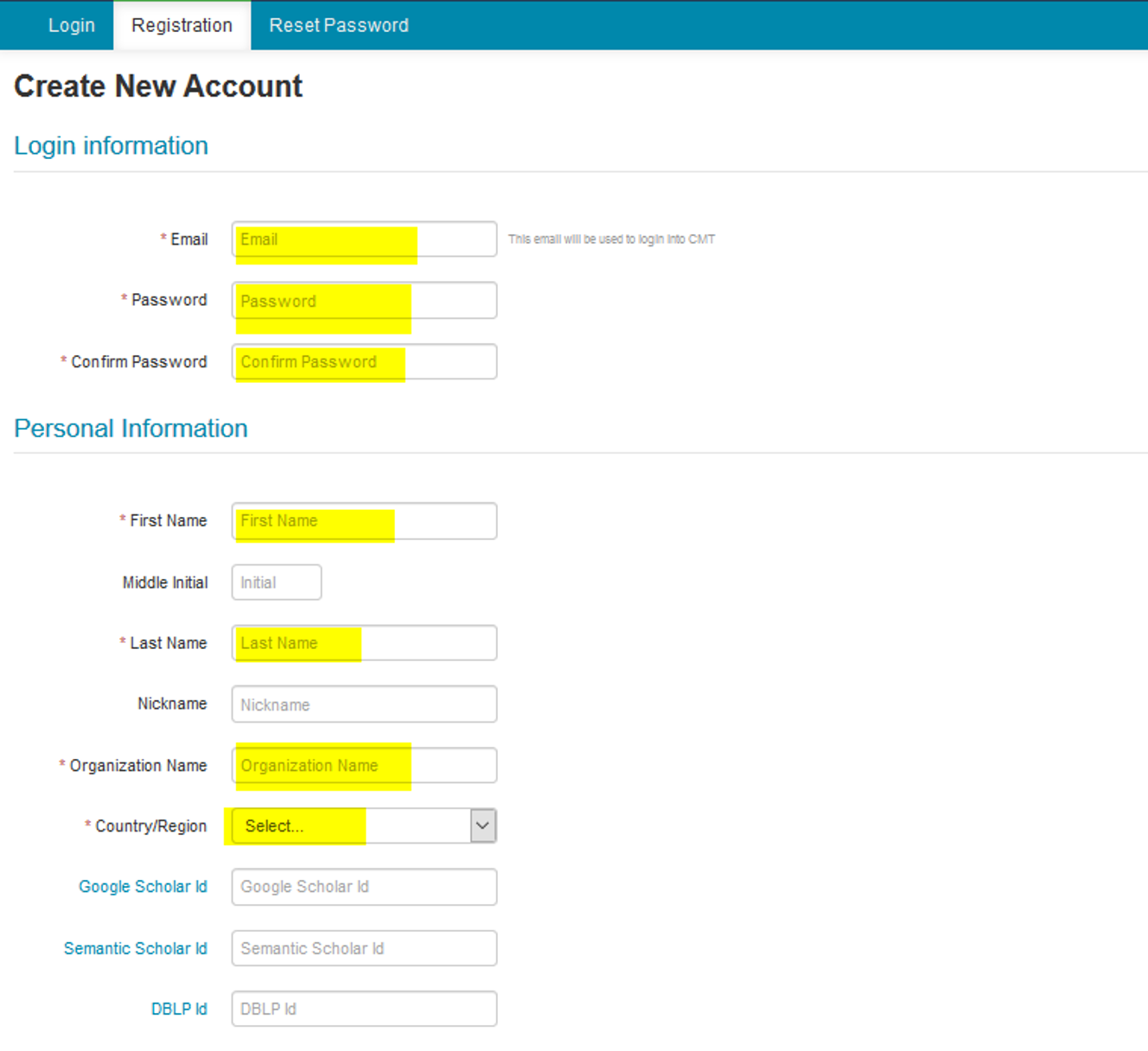
Task: Focus the Semantic Scholar Id text box
Action: [364, 948]
